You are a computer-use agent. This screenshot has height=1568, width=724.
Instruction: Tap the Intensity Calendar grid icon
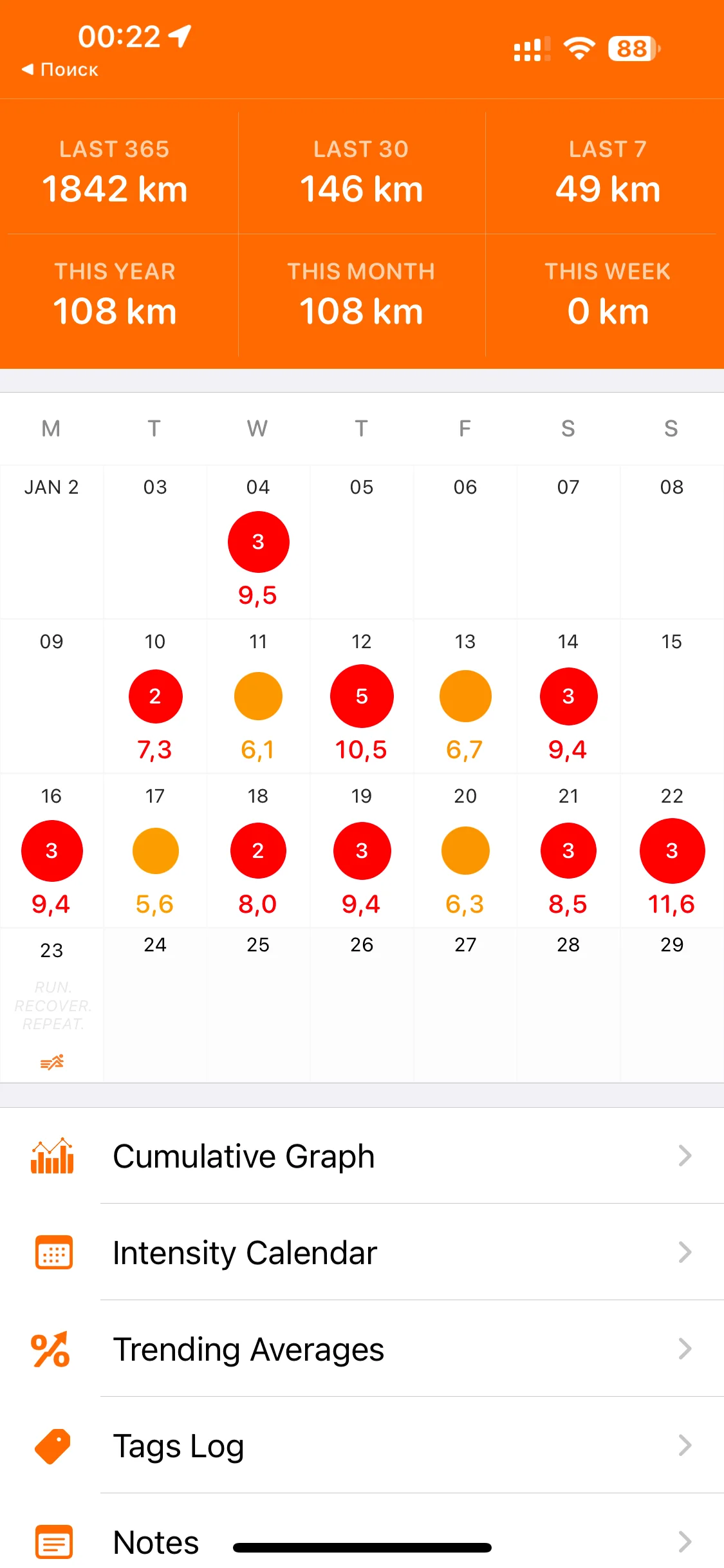tap(53, 1252)
